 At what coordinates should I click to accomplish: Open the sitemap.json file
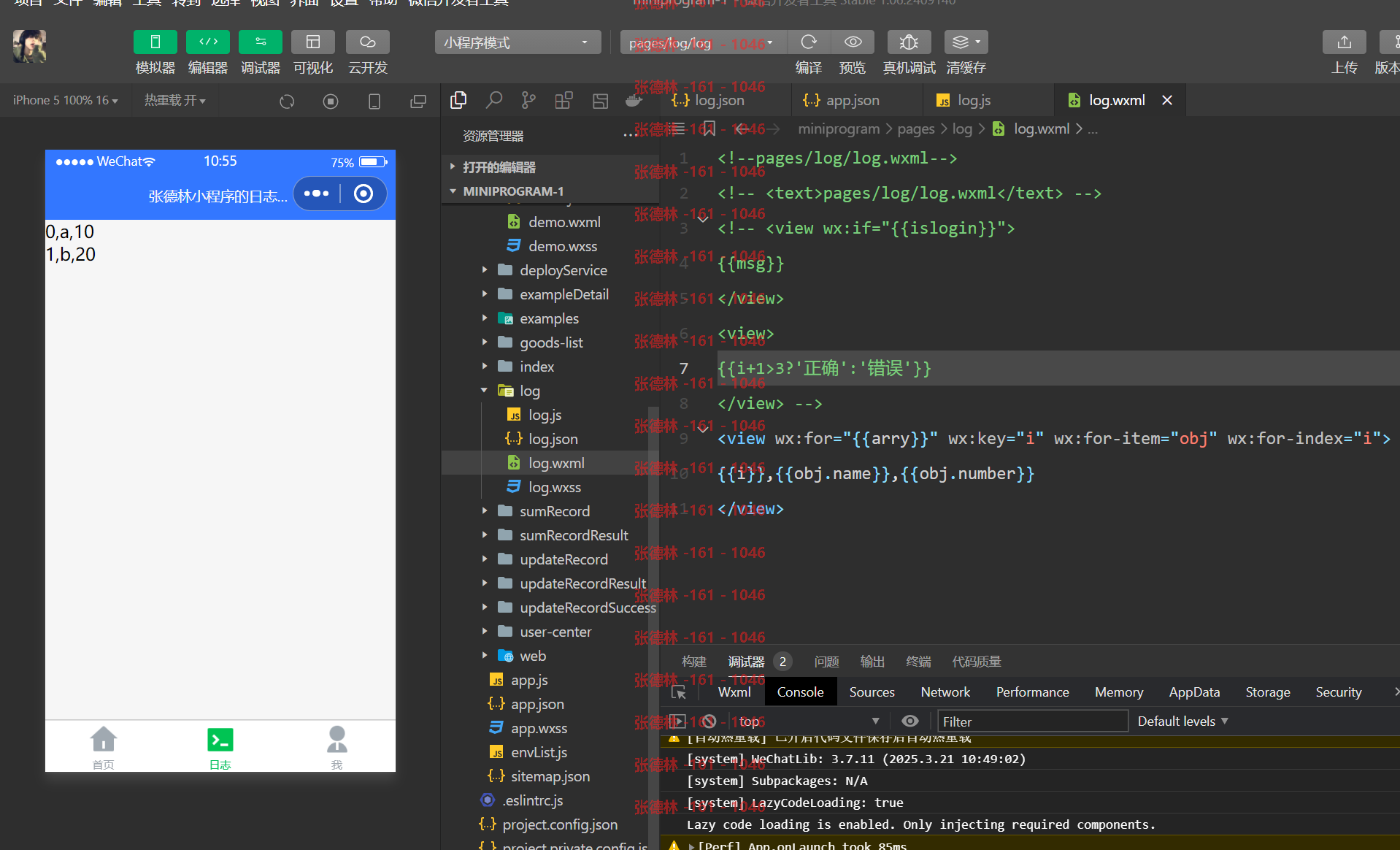click(x=551, y=776)
